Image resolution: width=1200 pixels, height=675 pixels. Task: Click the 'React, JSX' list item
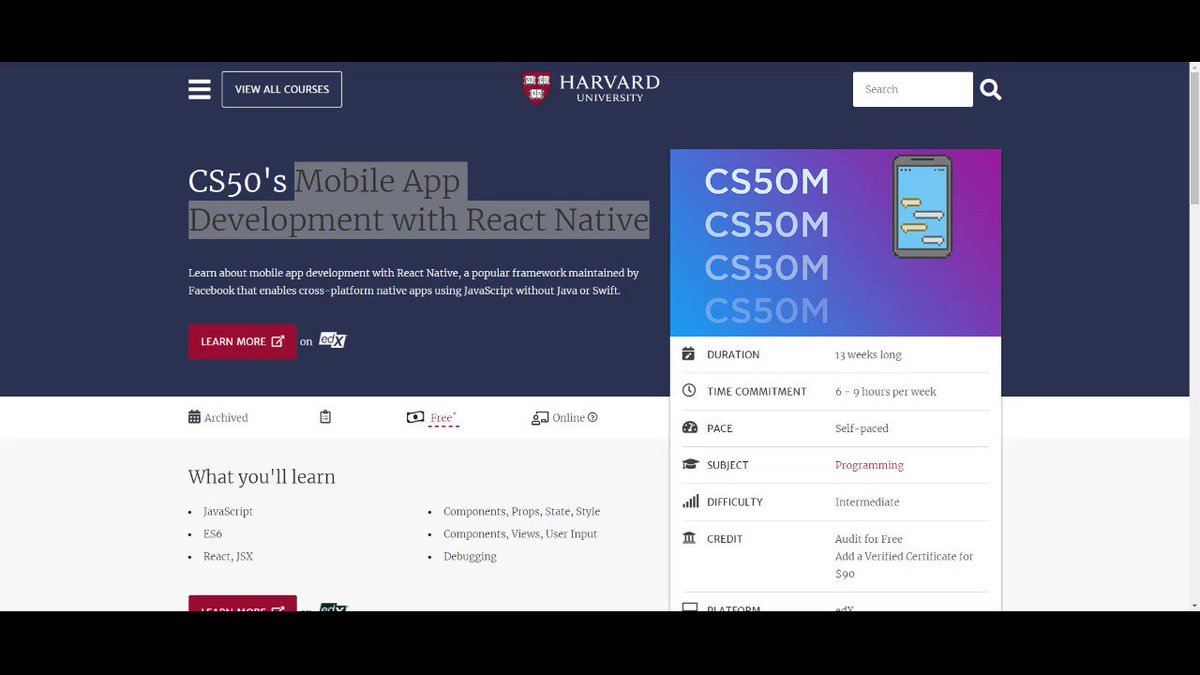(228, 556)
